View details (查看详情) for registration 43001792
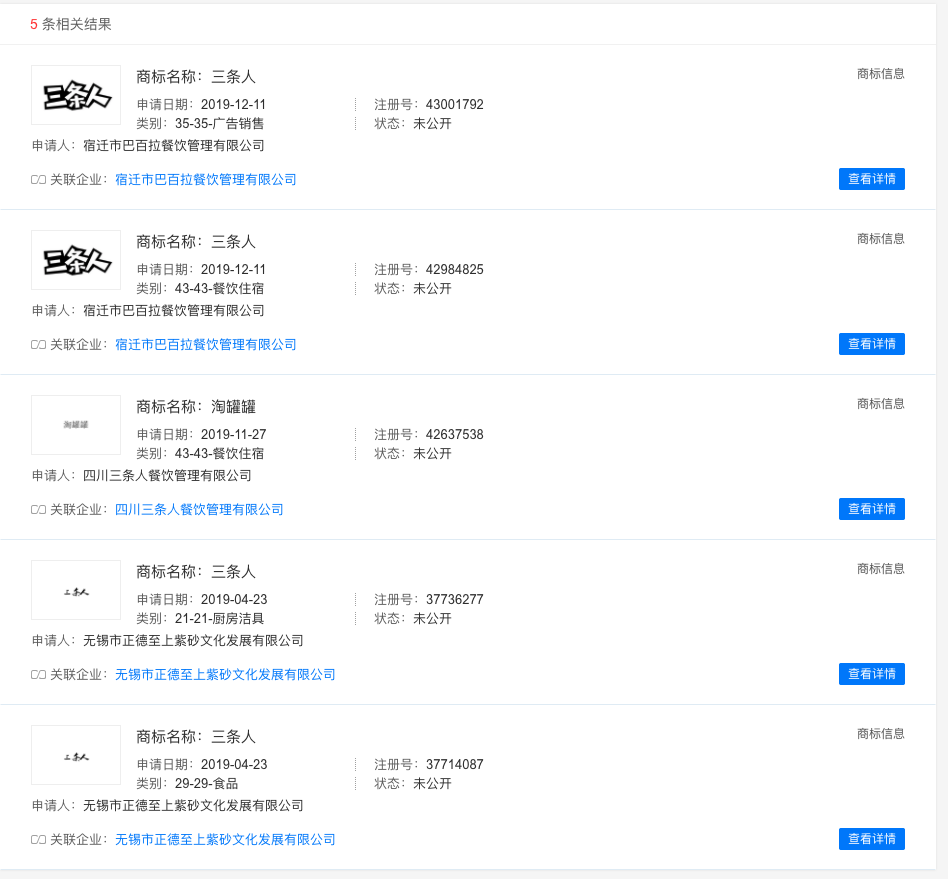Image resolution: width=948 pixels, height=879 pixels. point(871,179)
